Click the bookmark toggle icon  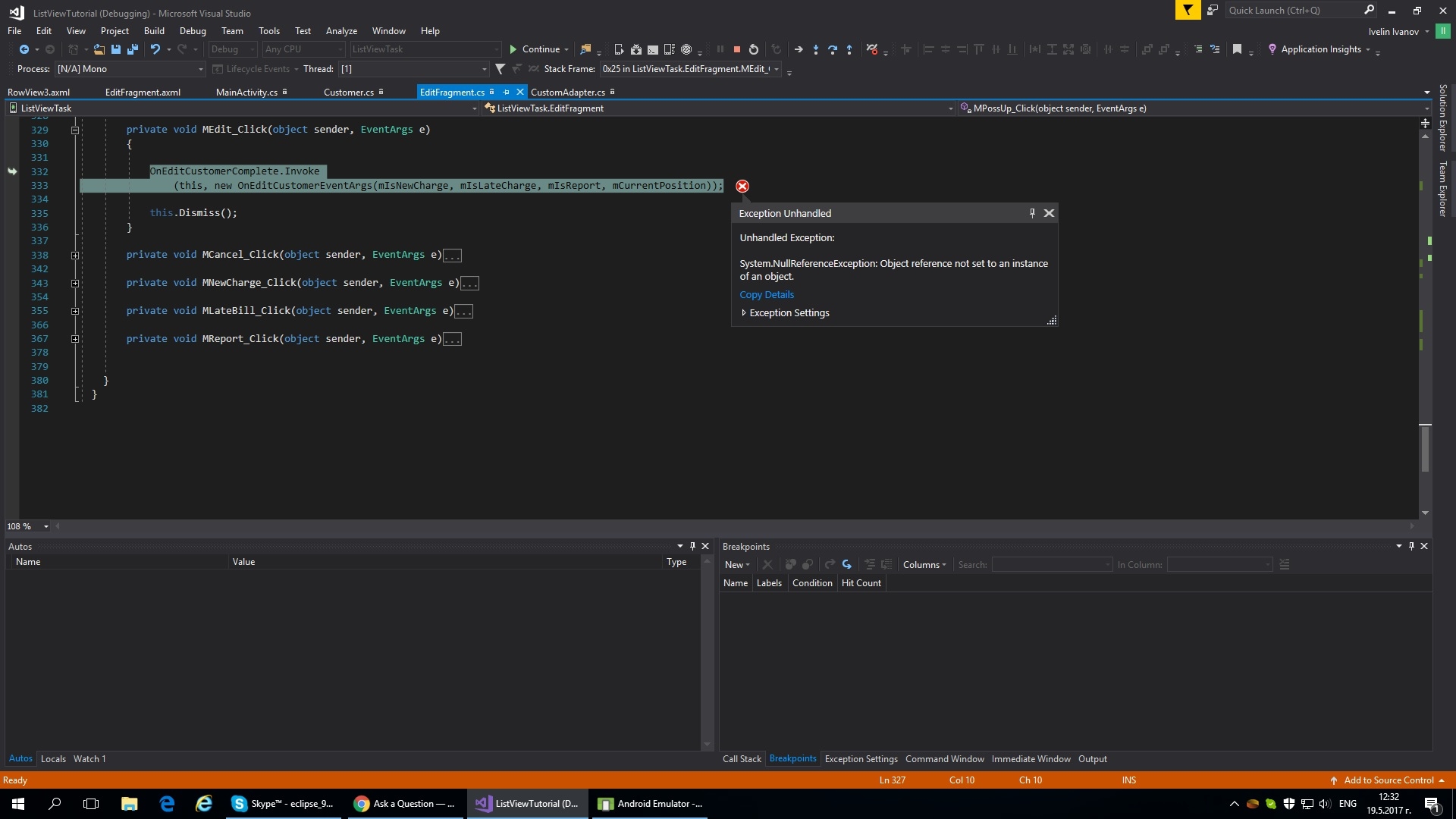click(x=1237, y=49)
